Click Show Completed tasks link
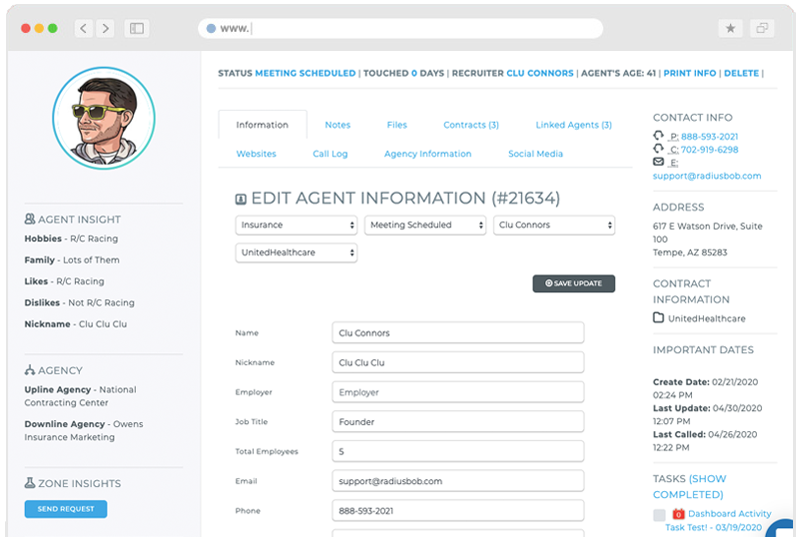Viewport: 800px width, 537px height. tap(689, 487)
